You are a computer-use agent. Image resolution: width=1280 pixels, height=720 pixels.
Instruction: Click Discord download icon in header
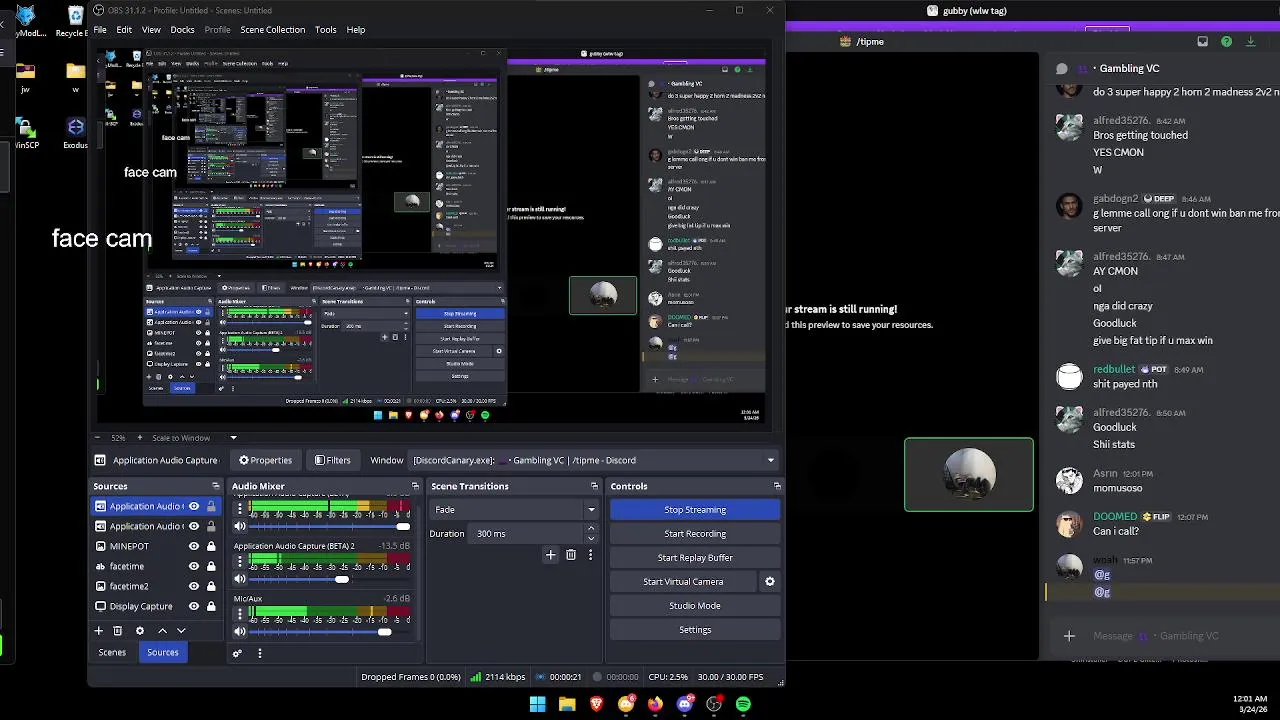pos(1251,42)
